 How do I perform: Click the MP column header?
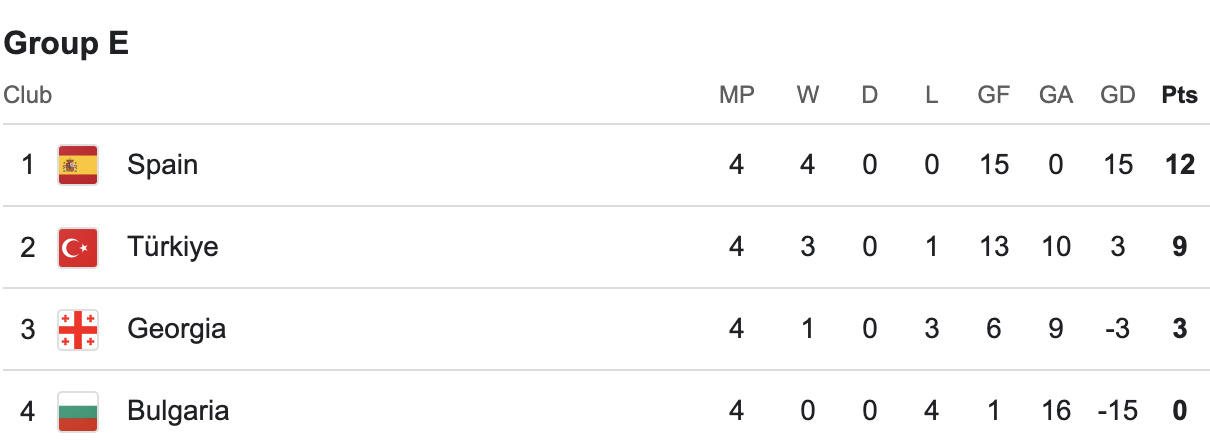click(737, 95)
